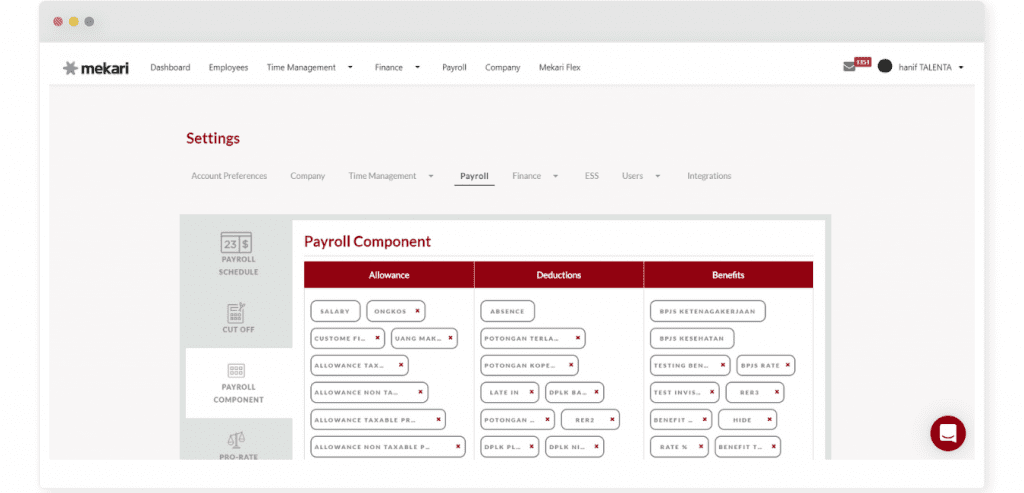The image size is (1024, 493).
Task: Open the chat support bubble
Action: pos(948,433)
